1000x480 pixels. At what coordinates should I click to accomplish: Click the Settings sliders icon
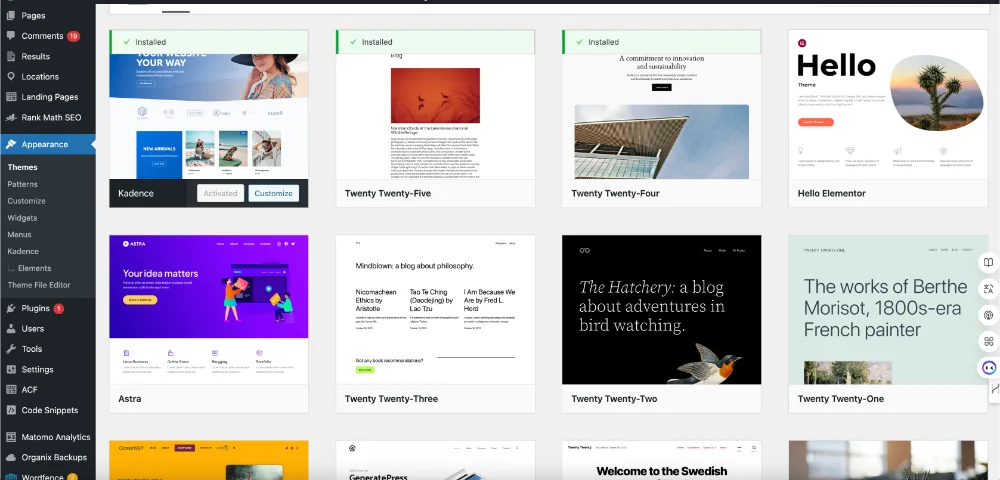click(11, 370)
